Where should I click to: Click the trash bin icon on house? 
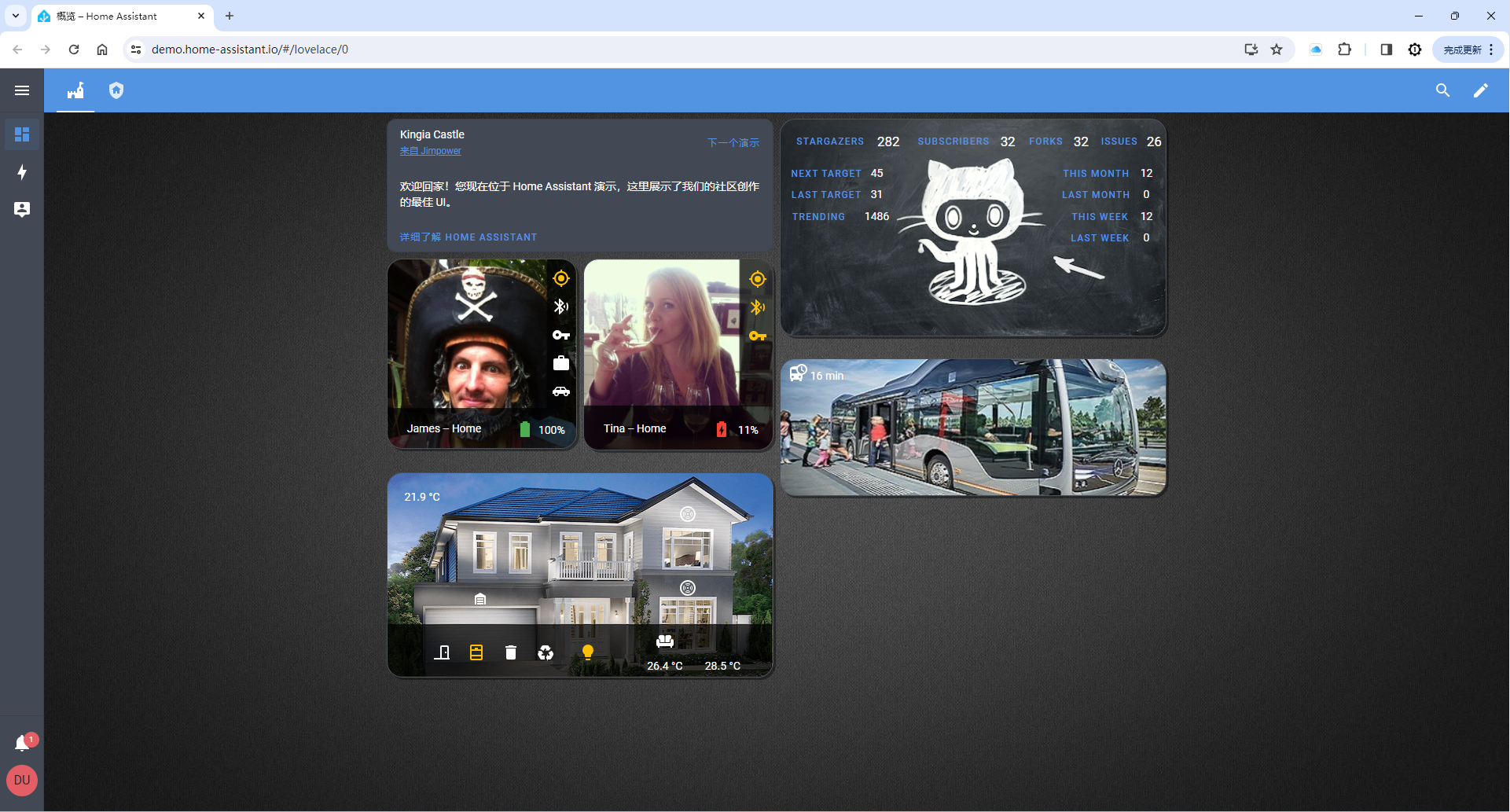click(x=511, y=652)
